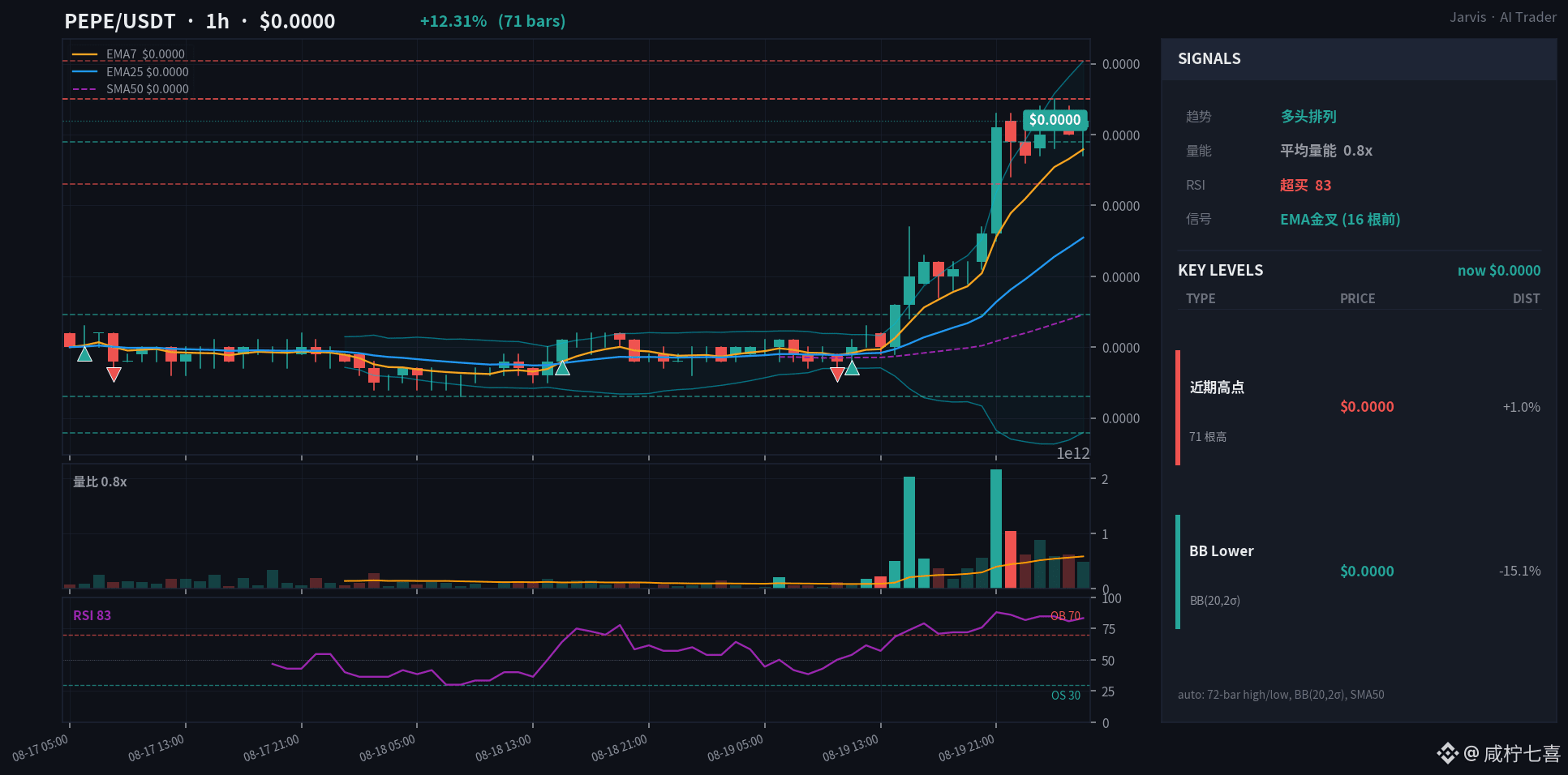Click the EMA25 $0.0000 legend text
The width and height of the screenshot is (1568, 775).
click(x=148, y=72)
